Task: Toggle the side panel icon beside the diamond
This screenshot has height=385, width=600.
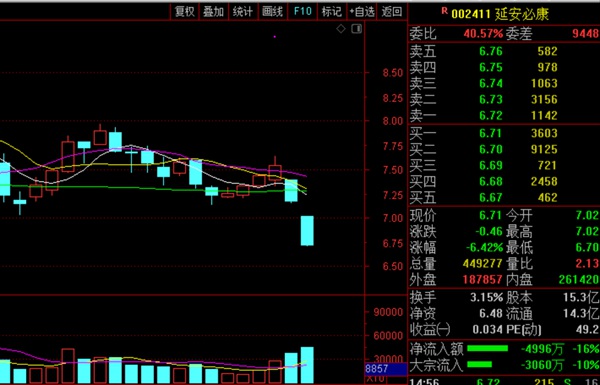Action: pyautogui.click(x=357, y=29)
